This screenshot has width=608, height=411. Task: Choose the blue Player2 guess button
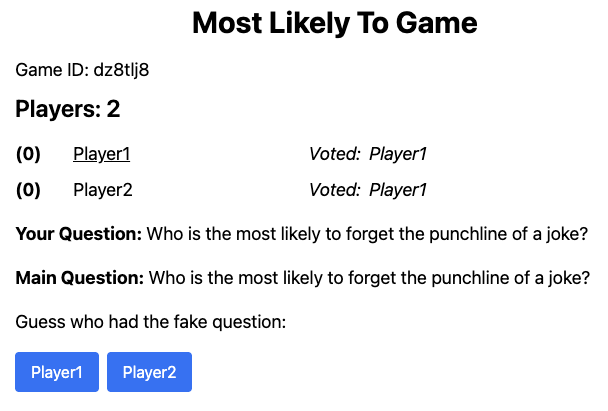pyautogui.click(x=149, y=372)
